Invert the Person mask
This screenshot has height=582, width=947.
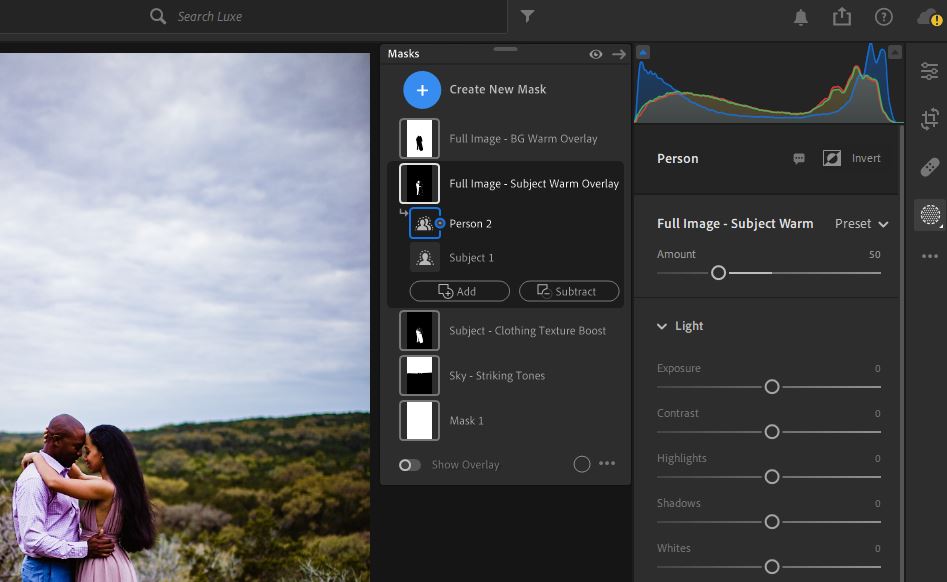pos(832,158)
